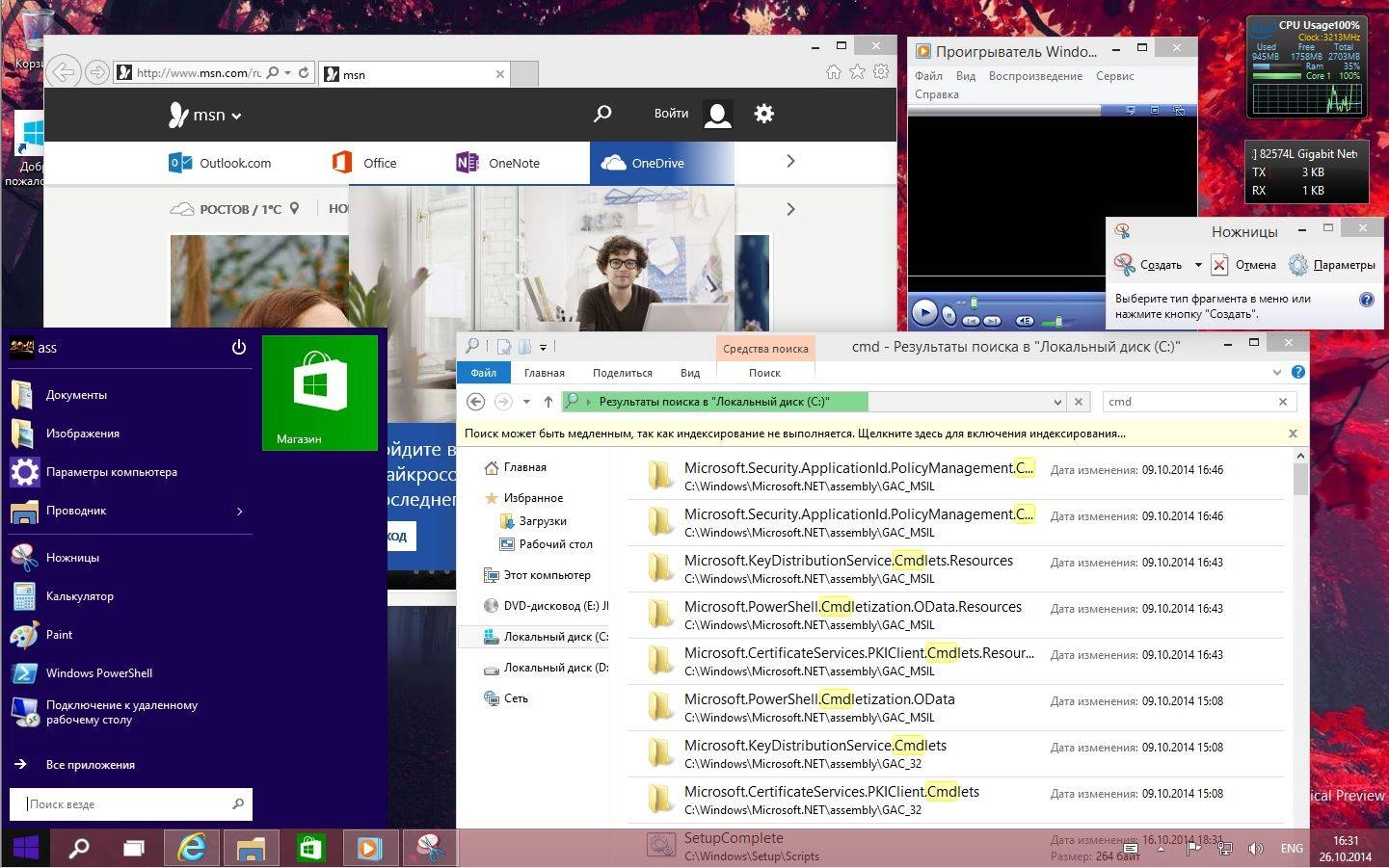The image size is (1389, 868).
Task: Click the Properties icon in Explorer quick access toolbar
Action: point(503,347)
